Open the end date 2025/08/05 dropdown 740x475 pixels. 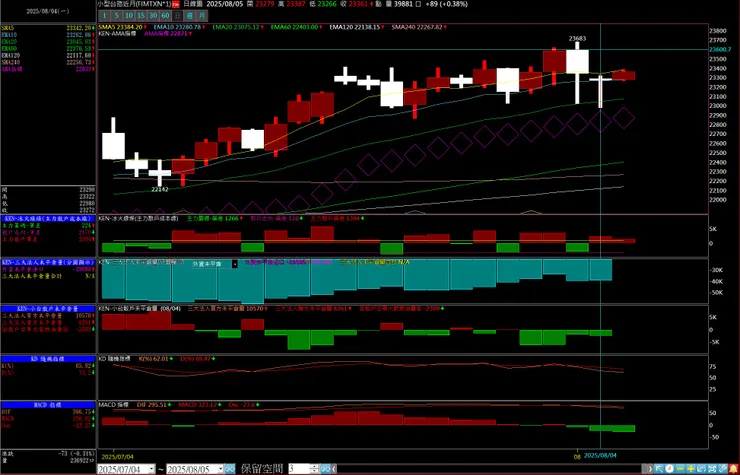[220, 469]
